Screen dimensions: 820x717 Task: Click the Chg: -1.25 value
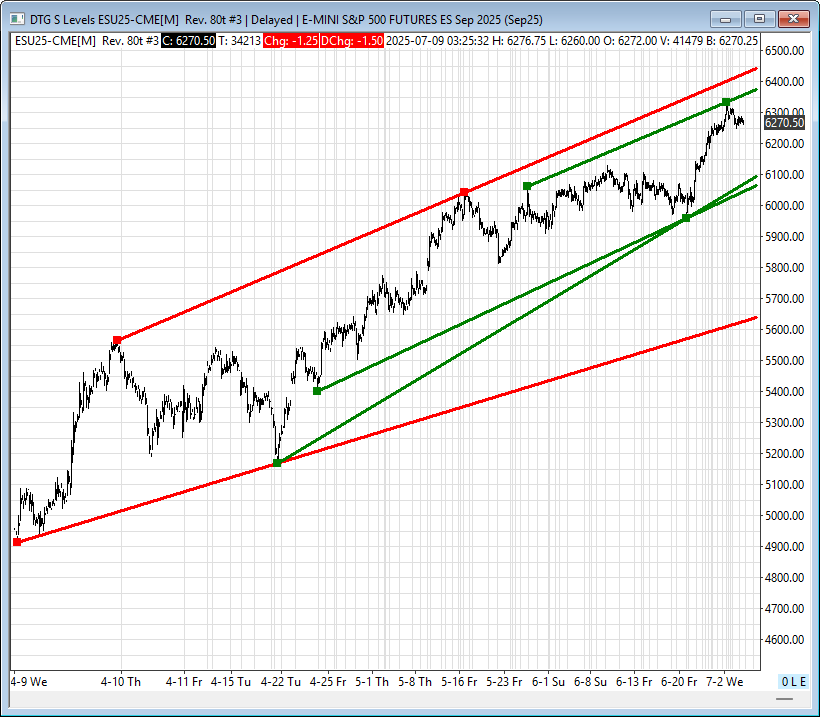click(291, 41)
